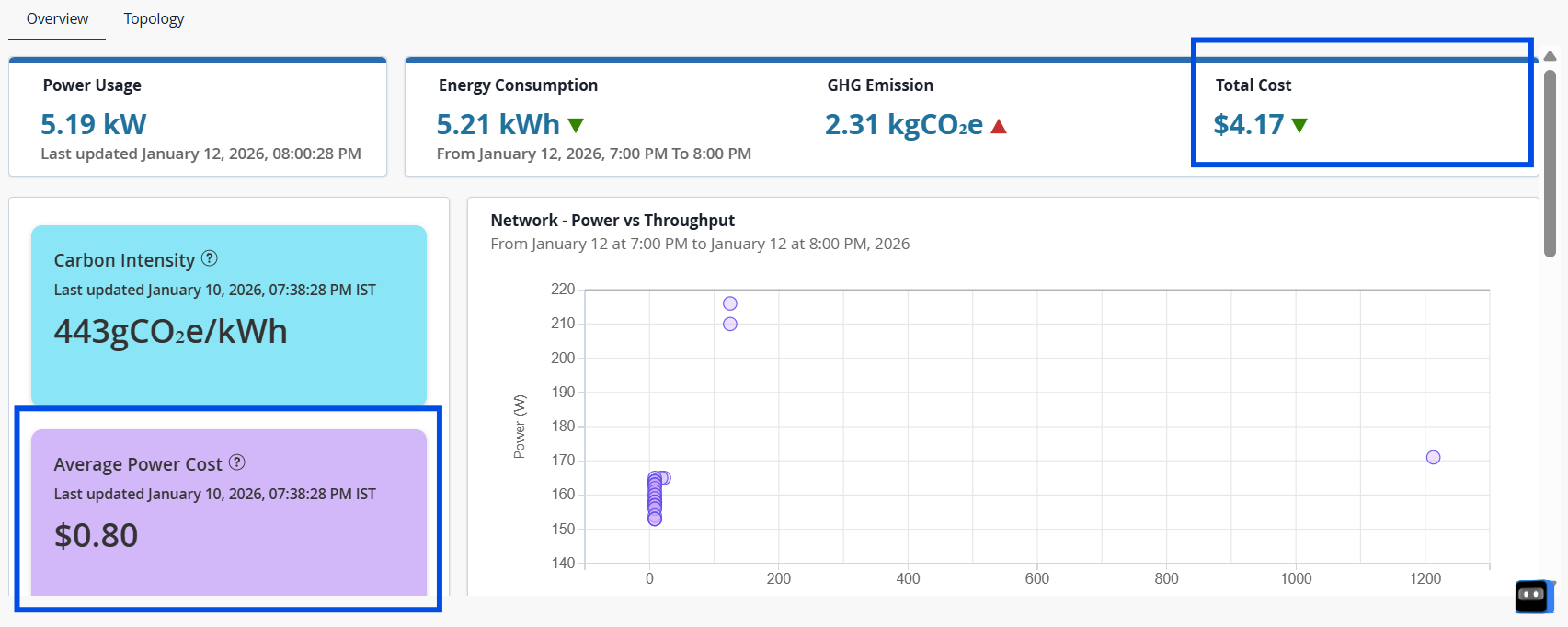Select the scatter point at 210 W
The width and height of the screenshot is (1568, 627).
click(730, 324)
